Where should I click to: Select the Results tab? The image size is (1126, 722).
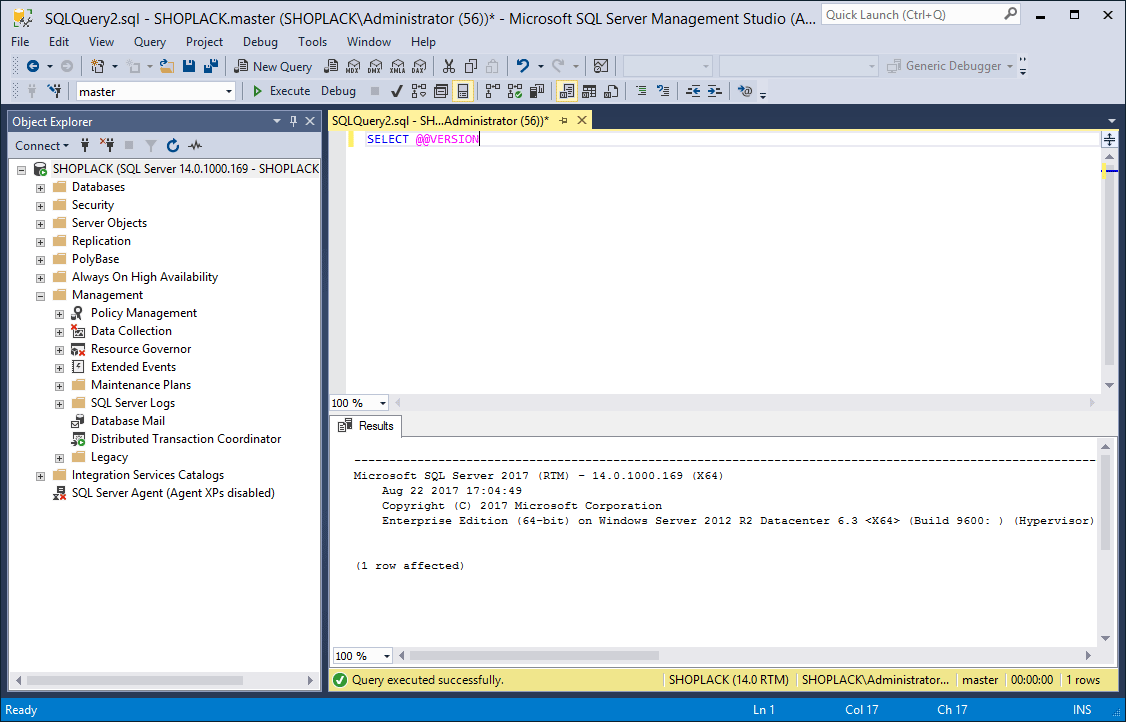click(x=366, y=426)
